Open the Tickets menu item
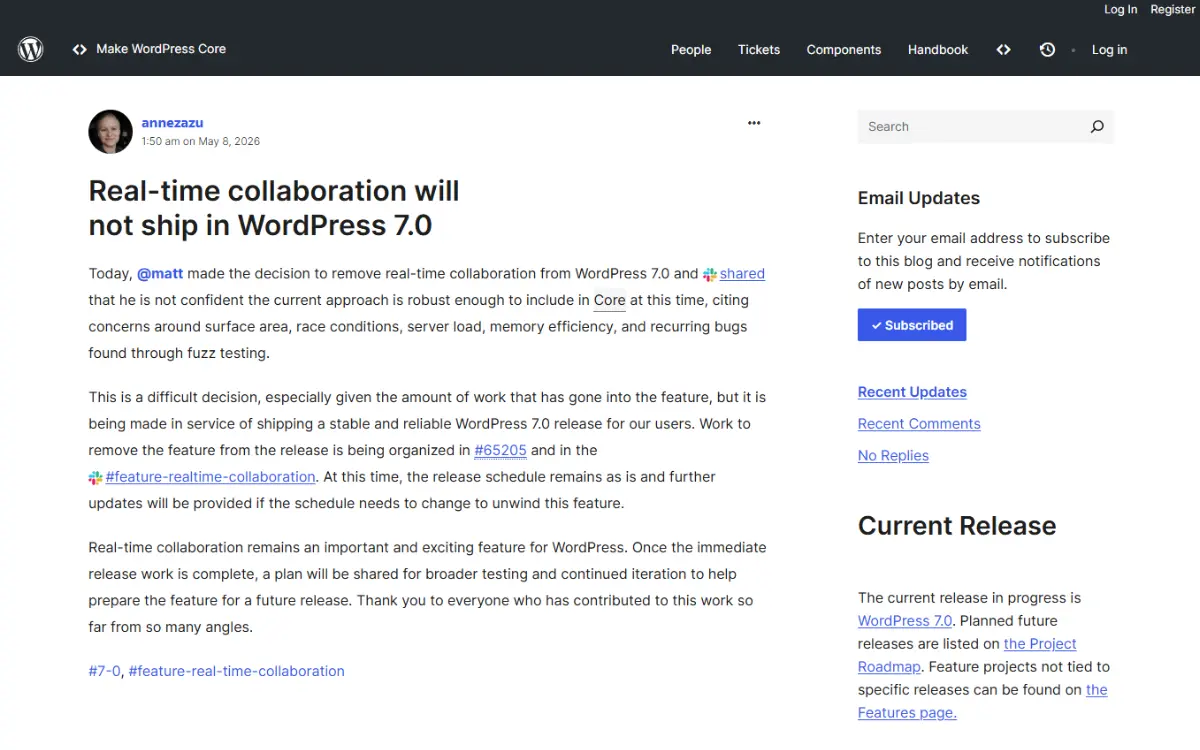Image resolution: width=1200 pixels, height=750 pixels. point(759,49)
